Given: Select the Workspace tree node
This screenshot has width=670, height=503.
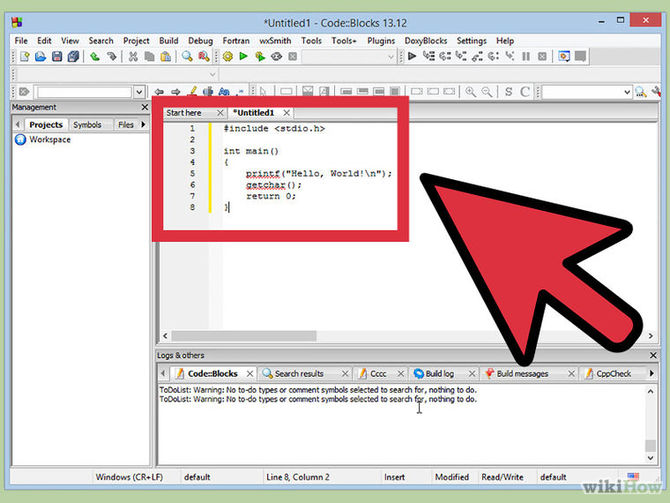Looking at the screenshot, I should pyautogui.click(x=50, y=140).
